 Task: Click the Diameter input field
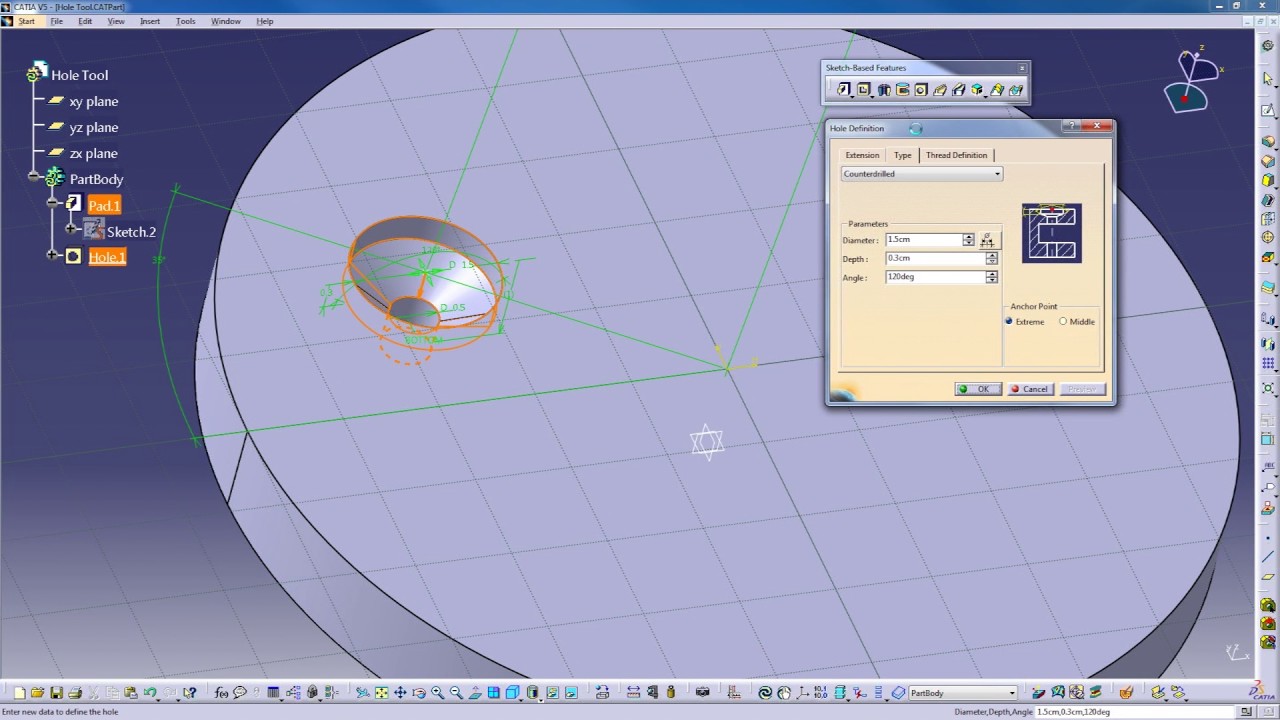coord(923,240)
